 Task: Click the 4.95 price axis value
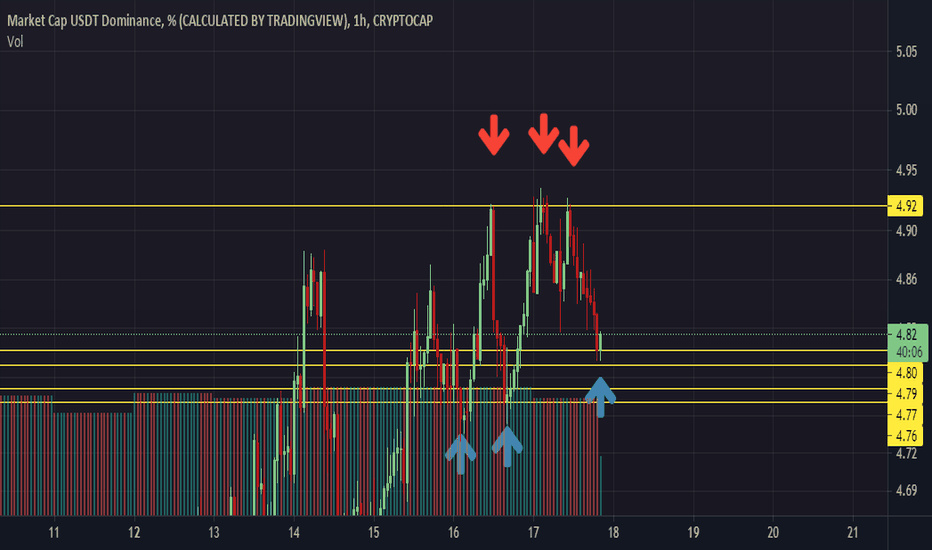pos(906,171)
